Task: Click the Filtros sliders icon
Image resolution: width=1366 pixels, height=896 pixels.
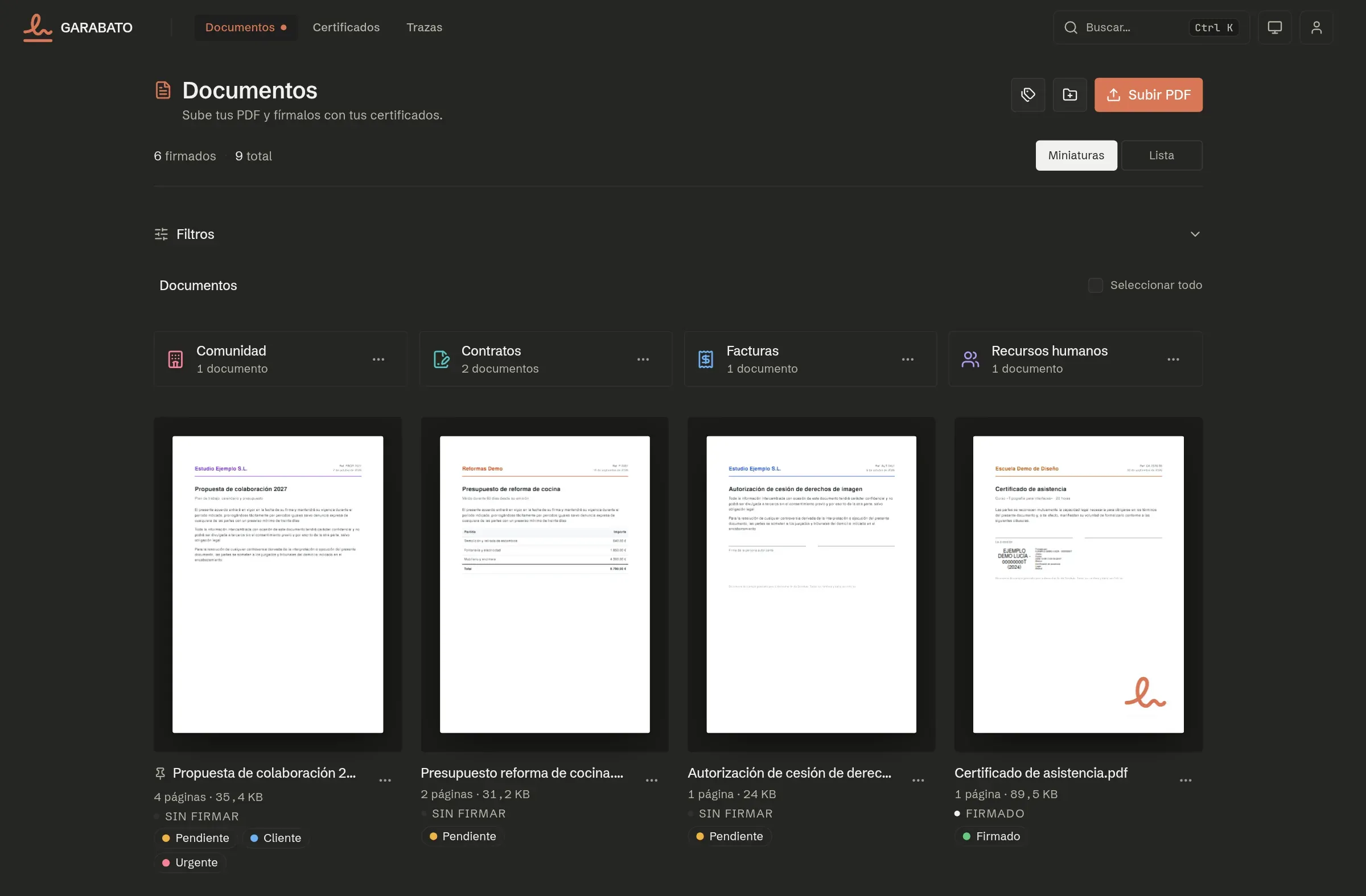Action: click(161, 234)
